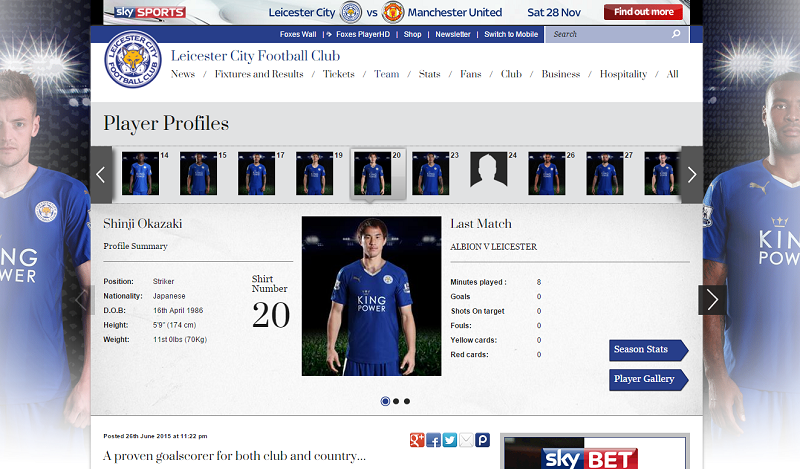
Task: Share on Twitter icon
Action: [449, 440]
